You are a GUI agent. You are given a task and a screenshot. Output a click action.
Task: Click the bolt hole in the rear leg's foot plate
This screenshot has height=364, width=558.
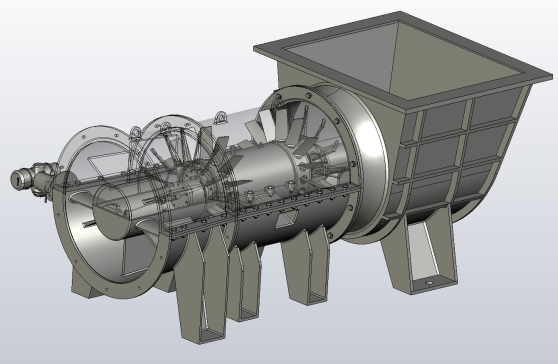click(430, 283)
